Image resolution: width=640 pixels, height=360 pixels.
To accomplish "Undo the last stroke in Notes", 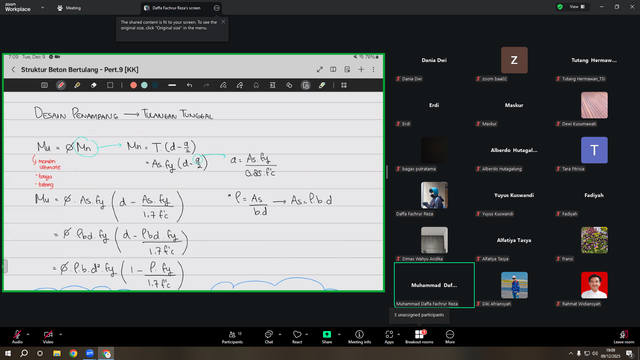I will point(189,85).
